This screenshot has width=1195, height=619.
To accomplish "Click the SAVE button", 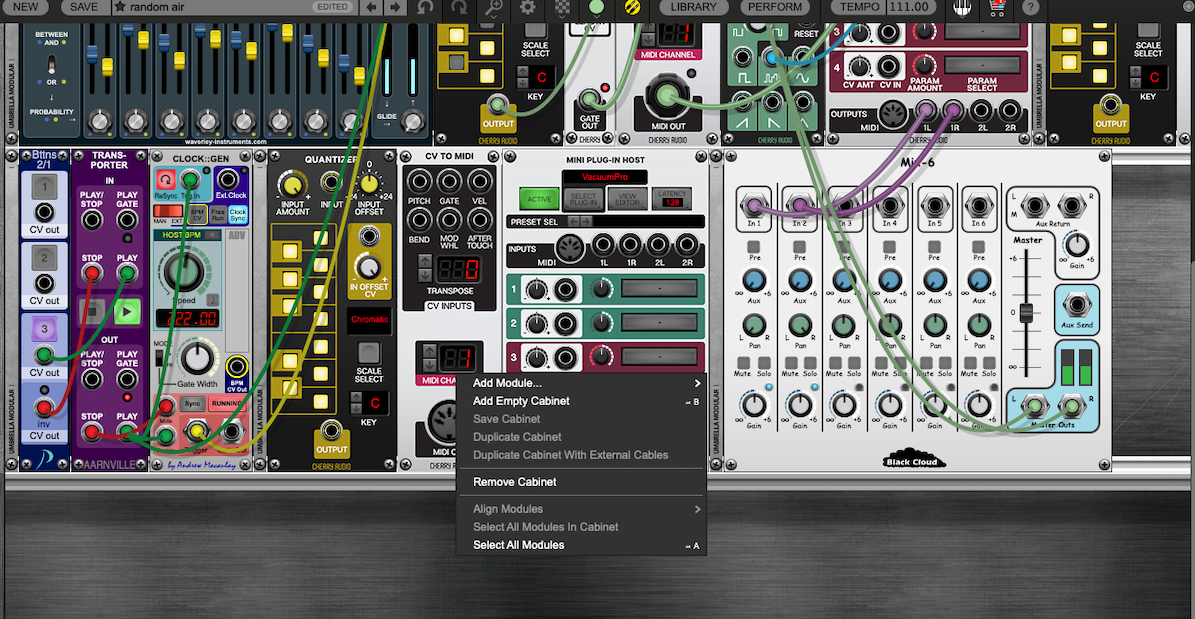I will [x=84, y=7].
